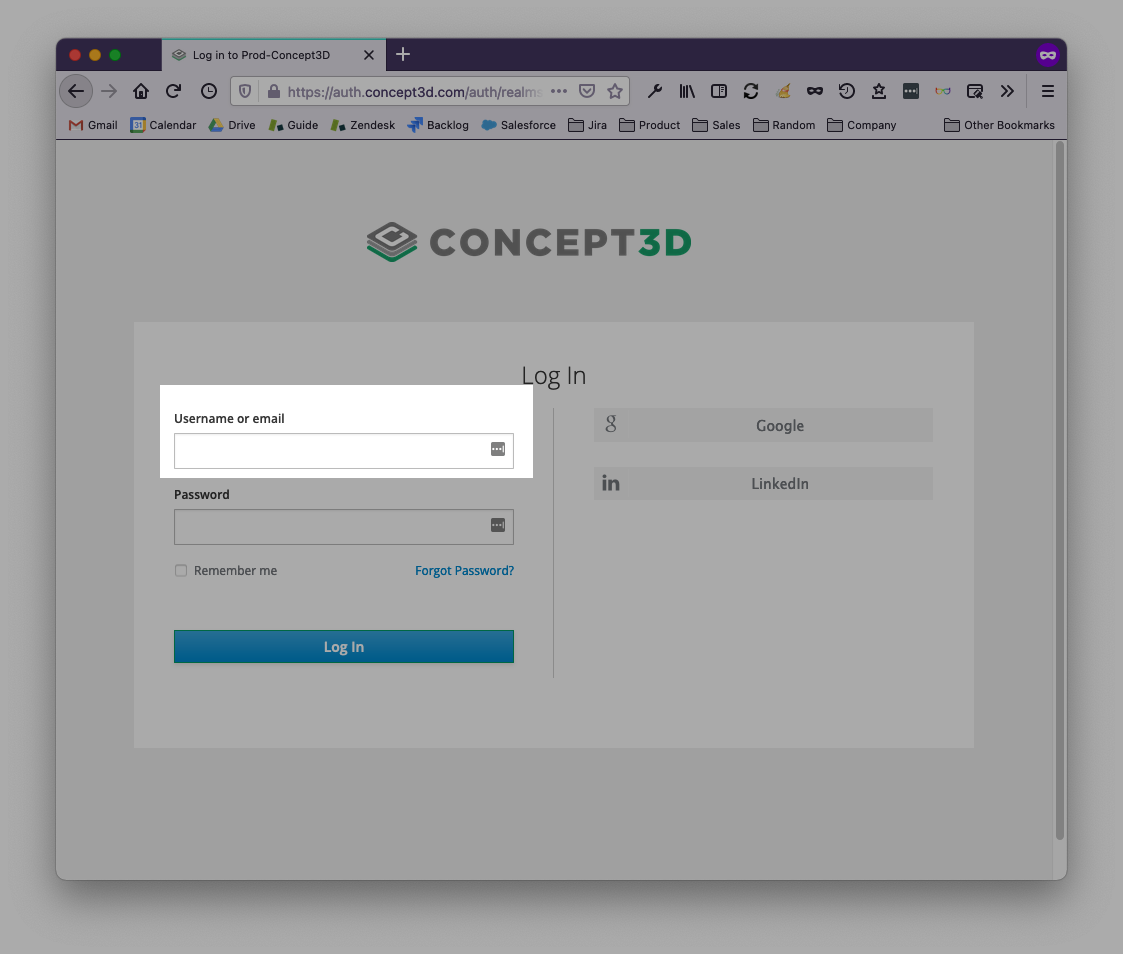
Task: Click the forward navigation arrow
Action: click(109, 91)
